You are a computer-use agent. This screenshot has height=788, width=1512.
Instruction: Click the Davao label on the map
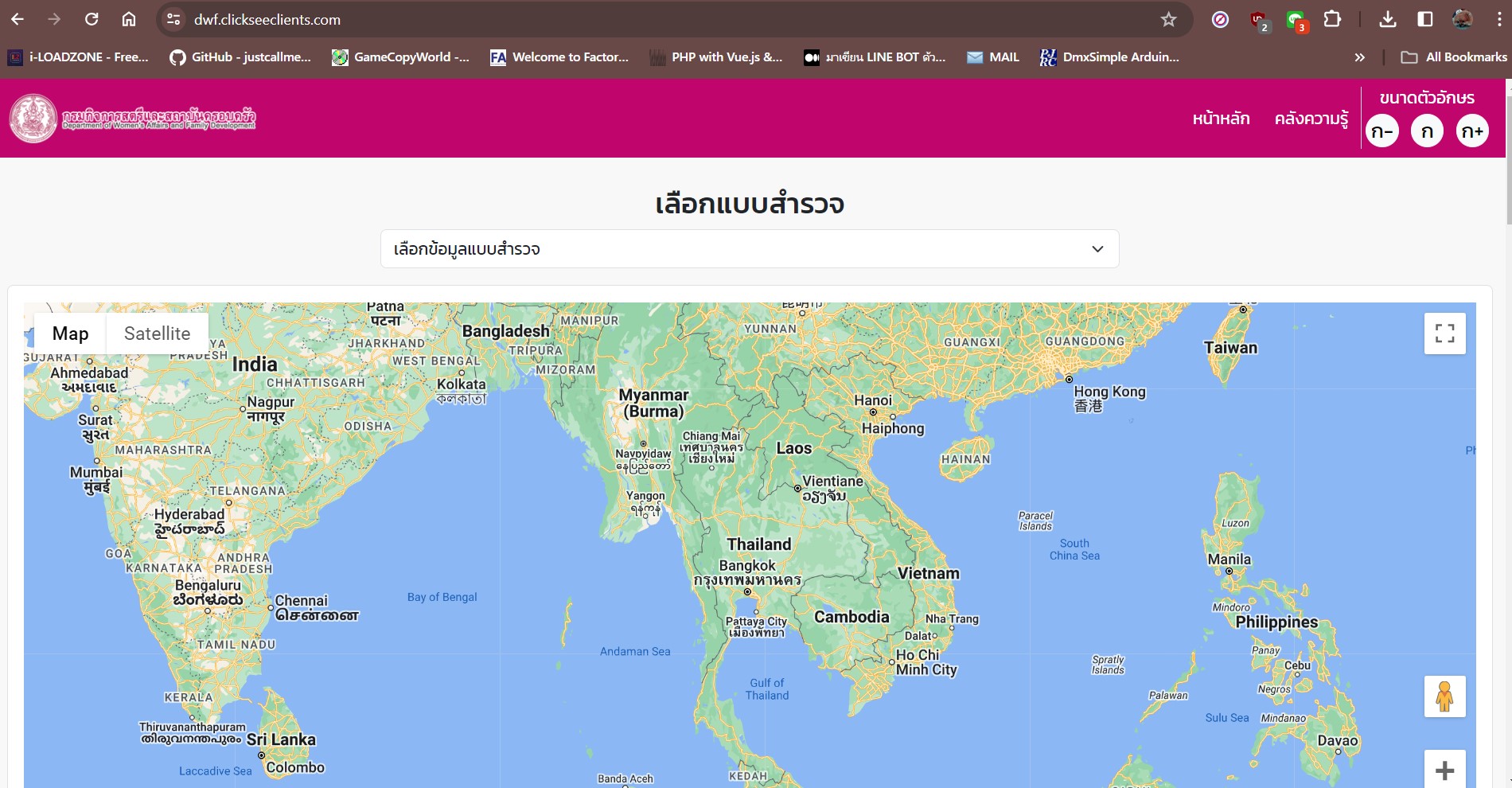pos(1338,740)
